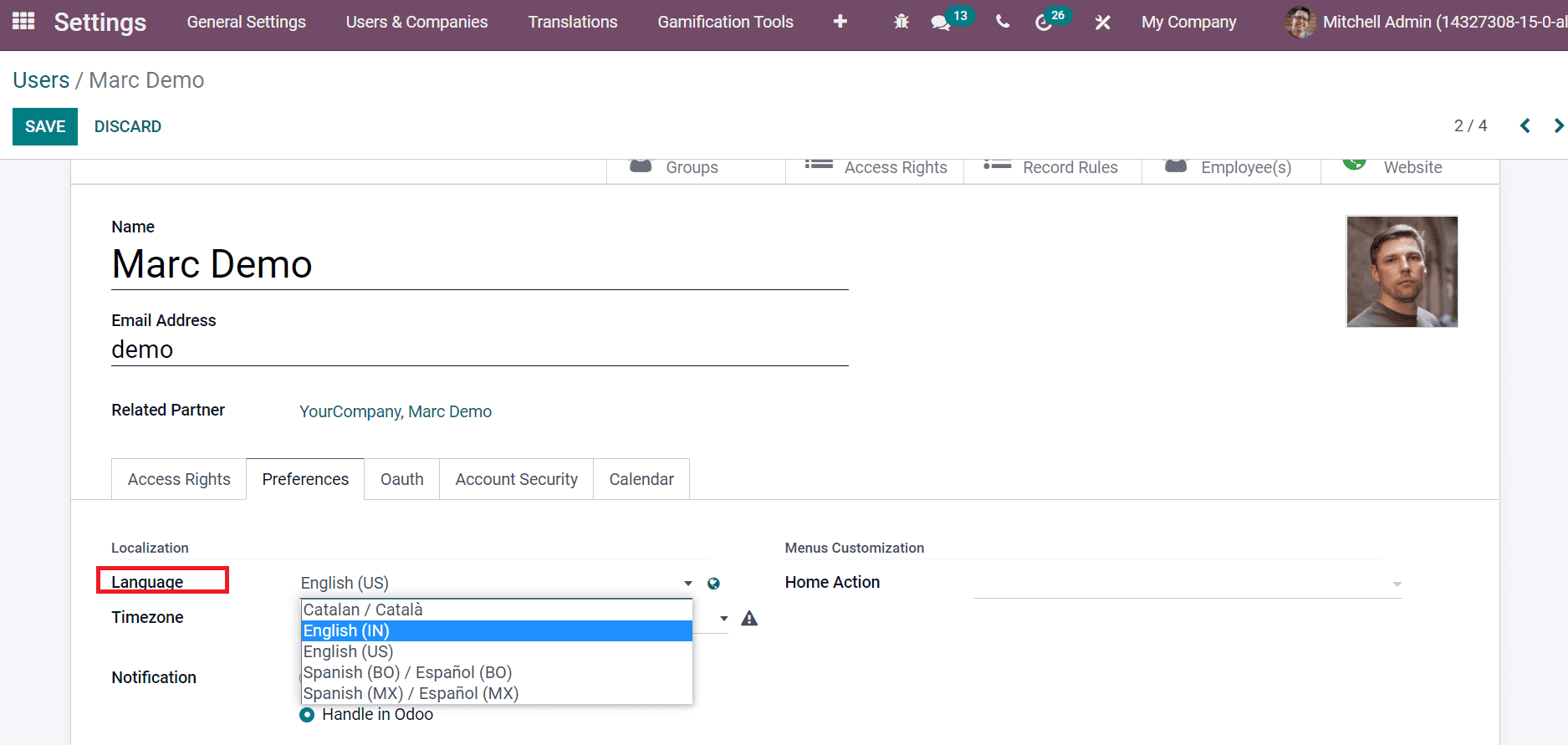Click the DISCARD button

coord(128,126)
